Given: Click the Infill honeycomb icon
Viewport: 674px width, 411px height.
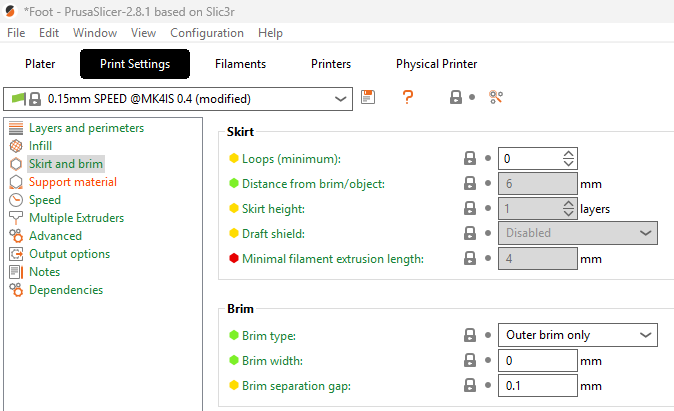Looking at the screenshot, I should [16, 146].
